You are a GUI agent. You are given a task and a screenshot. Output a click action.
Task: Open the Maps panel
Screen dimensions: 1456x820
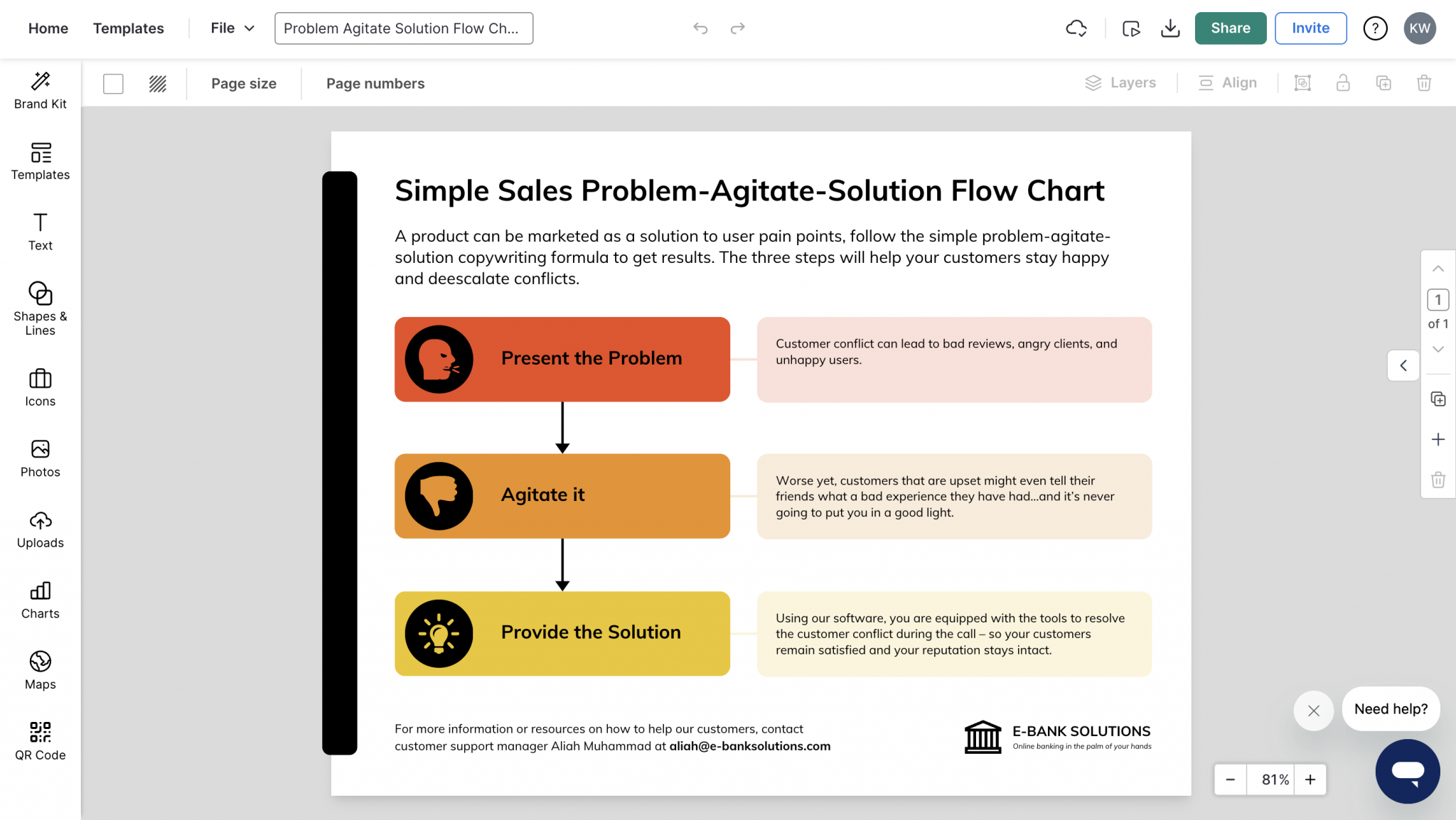40,669
